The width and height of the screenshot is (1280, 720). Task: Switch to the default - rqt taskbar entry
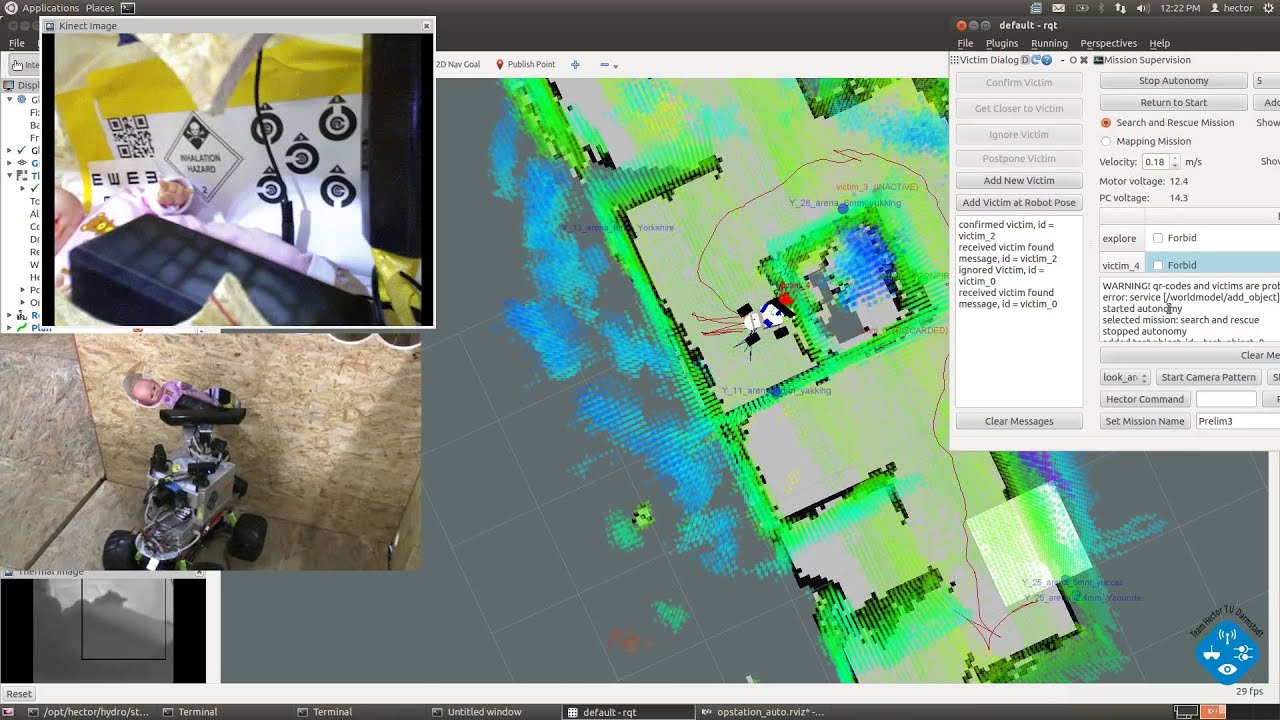coord(628,712)
